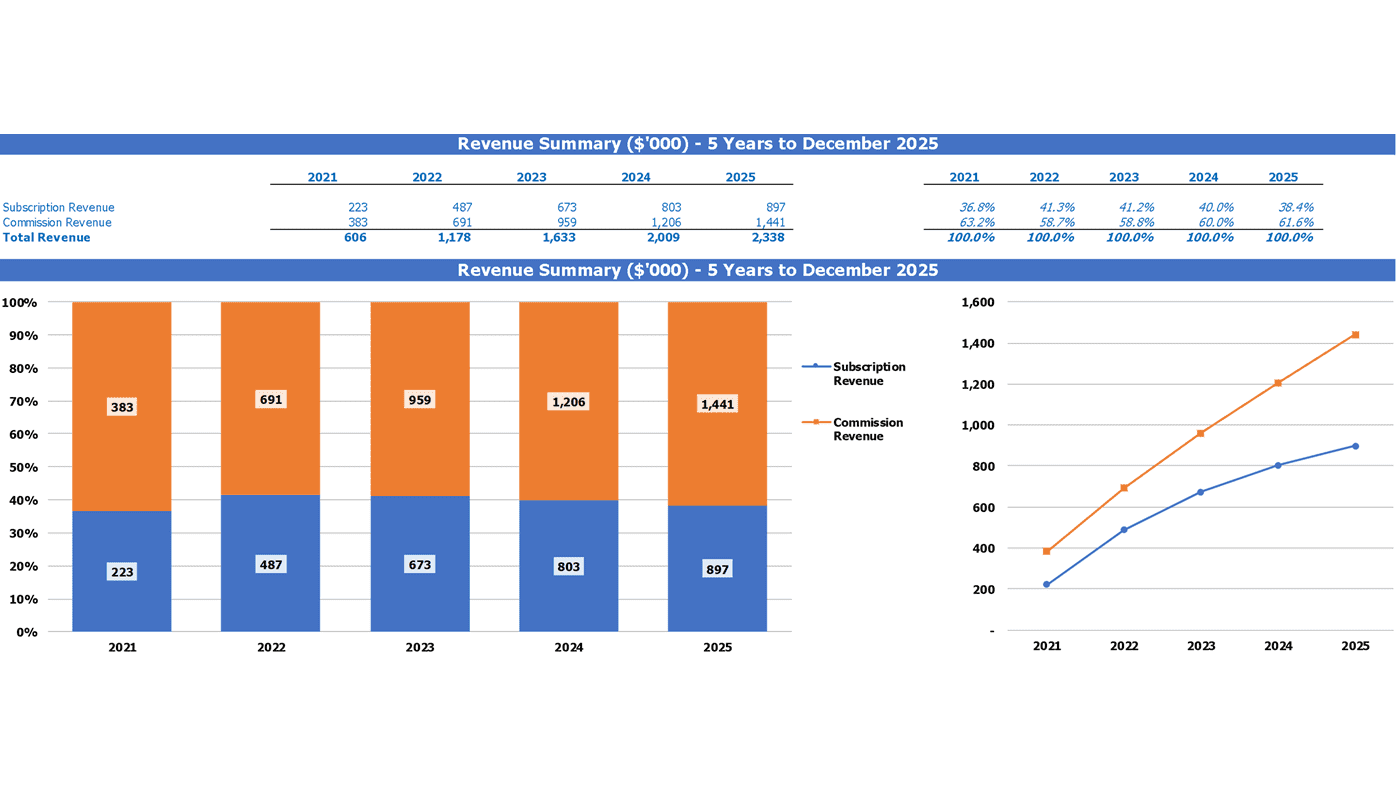Viewport: 1396px width, 786px height.
Task: Select the Total Revenue row label
Action: pos(46,237)
